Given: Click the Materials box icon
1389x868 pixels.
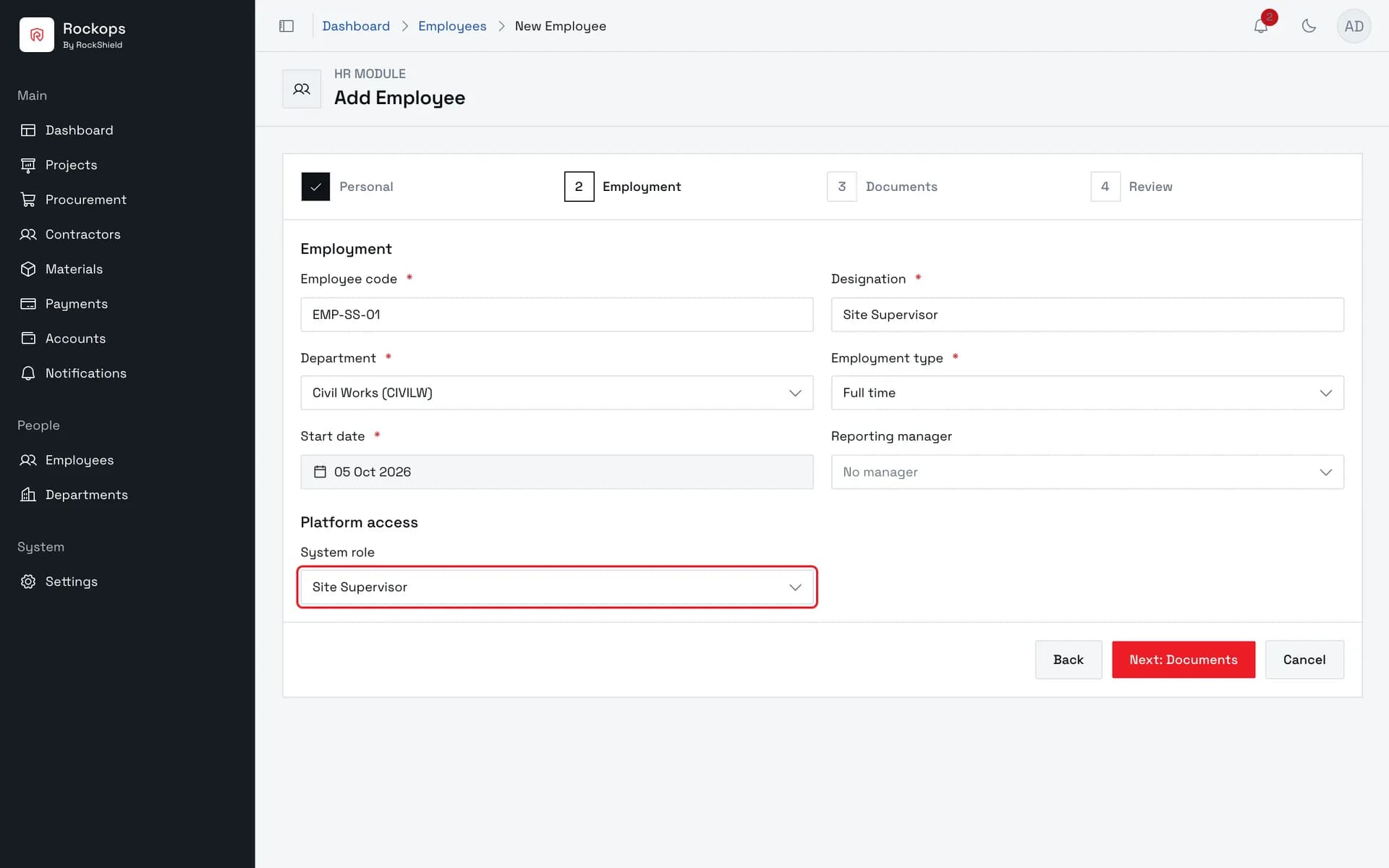Looking at the screenshot, I should pyautogui.click(x=28, y=269).
